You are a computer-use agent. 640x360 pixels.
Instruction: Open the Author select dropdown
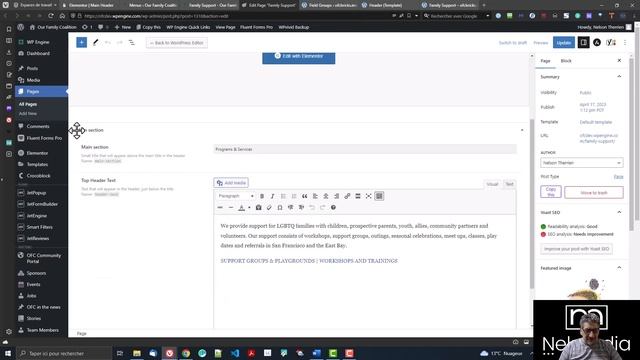point(582,163)
